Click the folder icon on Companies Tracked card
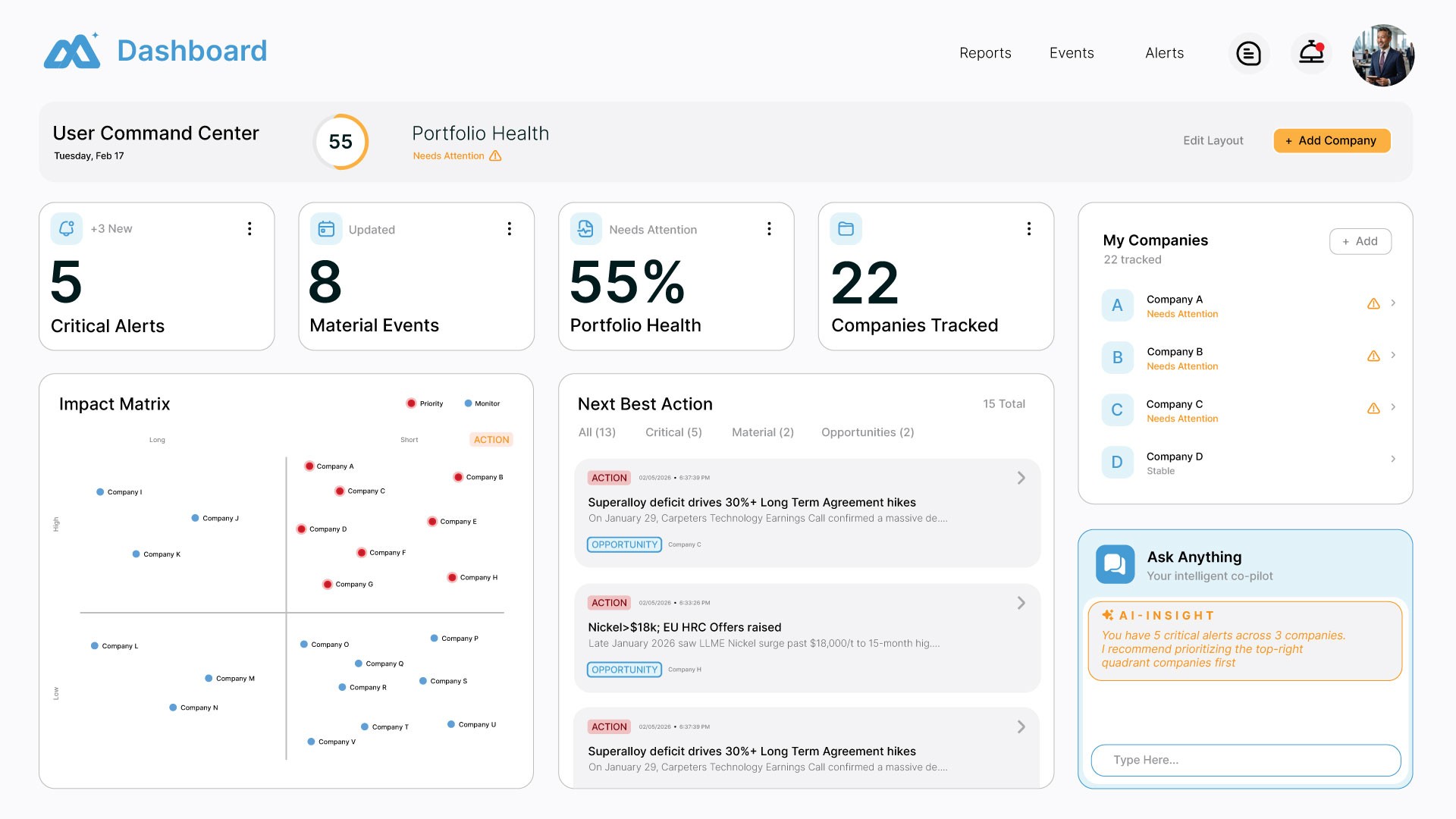 (x=845, y=228)
